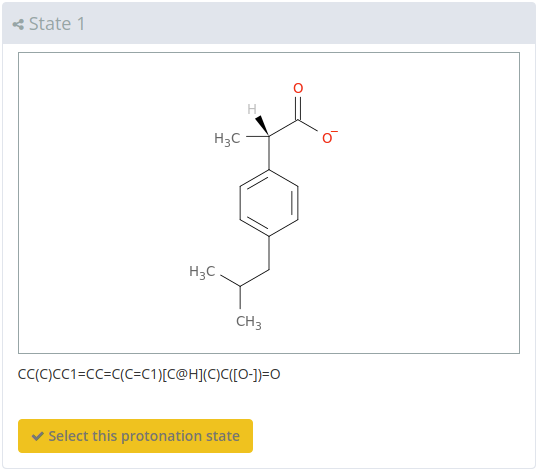
Task: Click the bond from ring to isobutyl chain
Action: [x=269, y=253]
